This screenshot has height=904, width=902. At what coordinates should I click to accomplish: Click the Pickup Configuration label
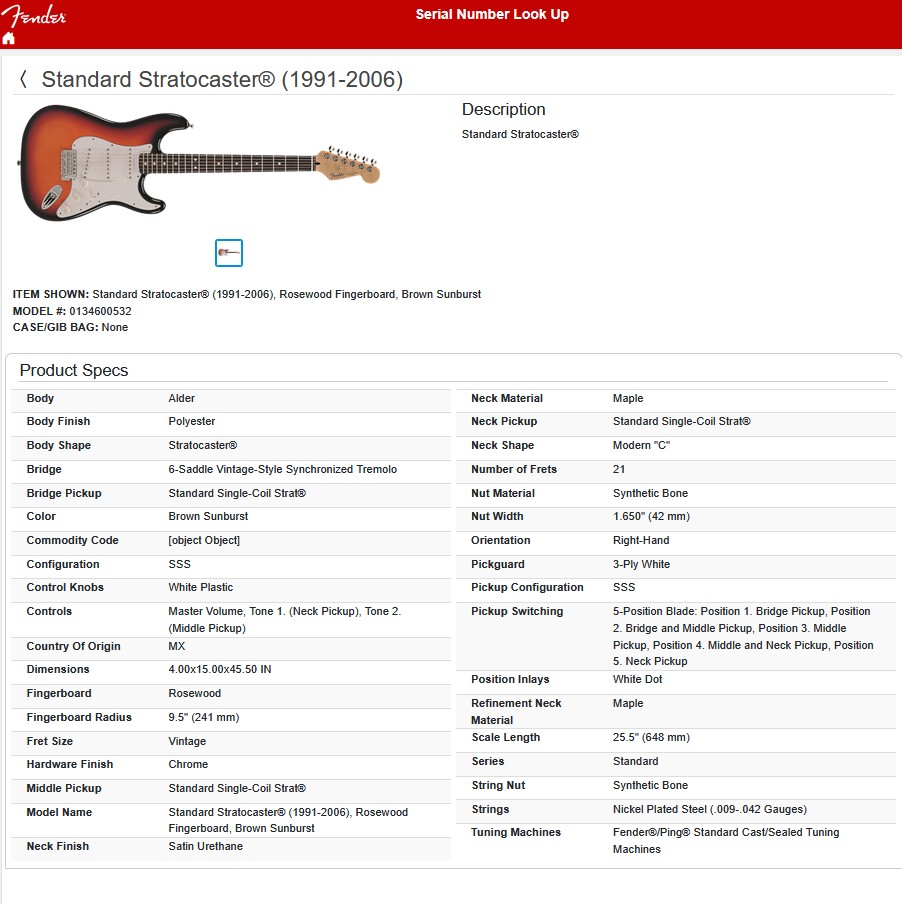click(527, 587)
